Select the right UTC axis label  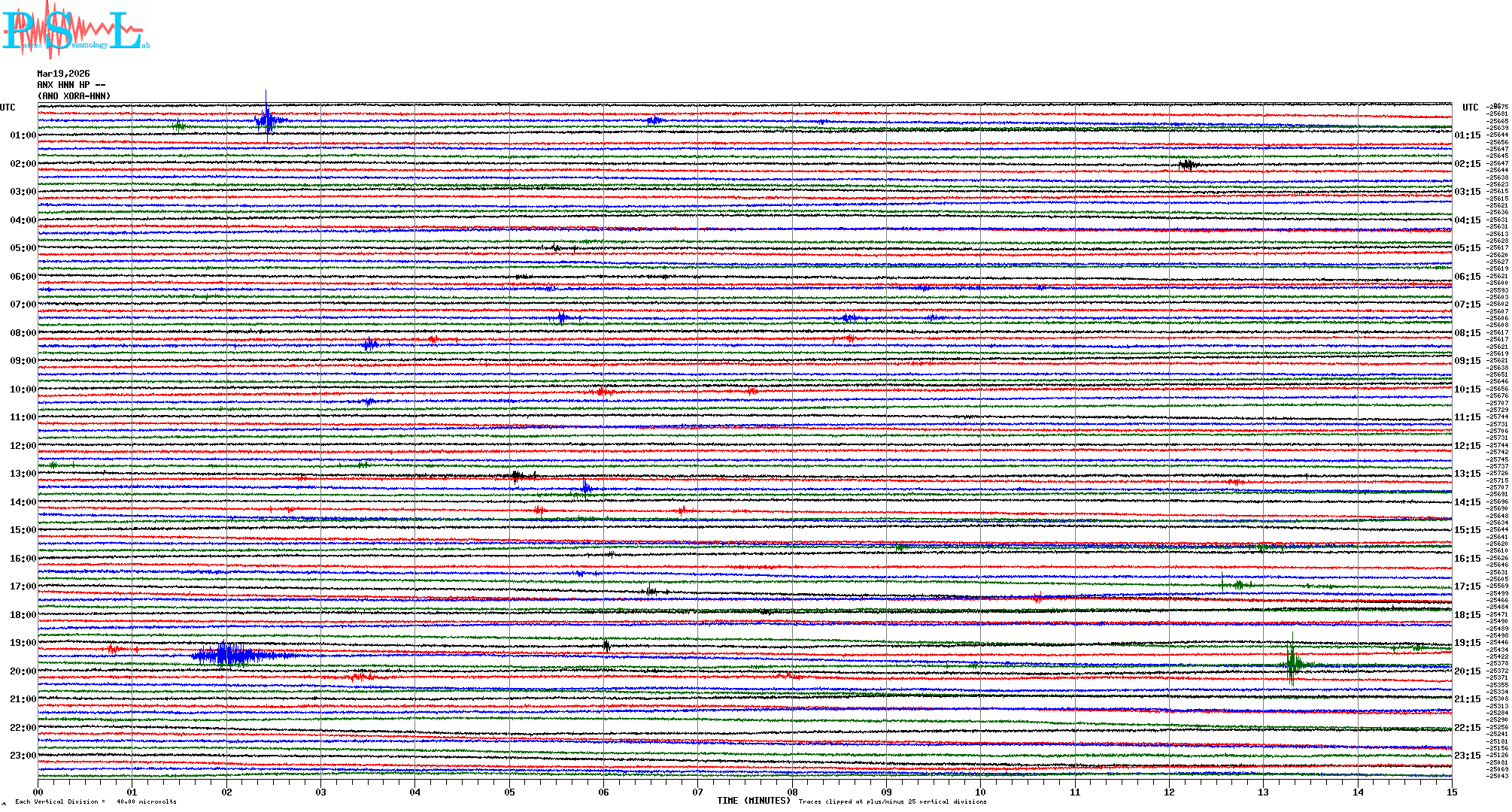coord(1470,108)
